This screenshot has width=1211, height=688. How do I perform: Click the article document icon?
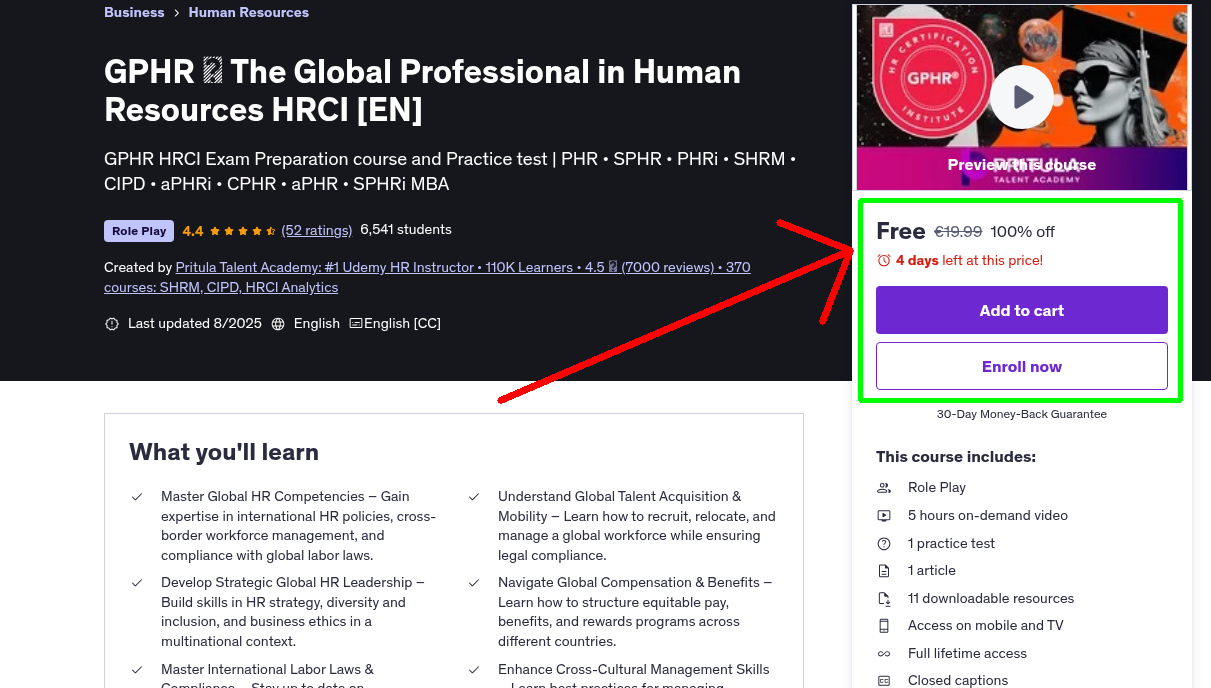[x=884, y=571]
